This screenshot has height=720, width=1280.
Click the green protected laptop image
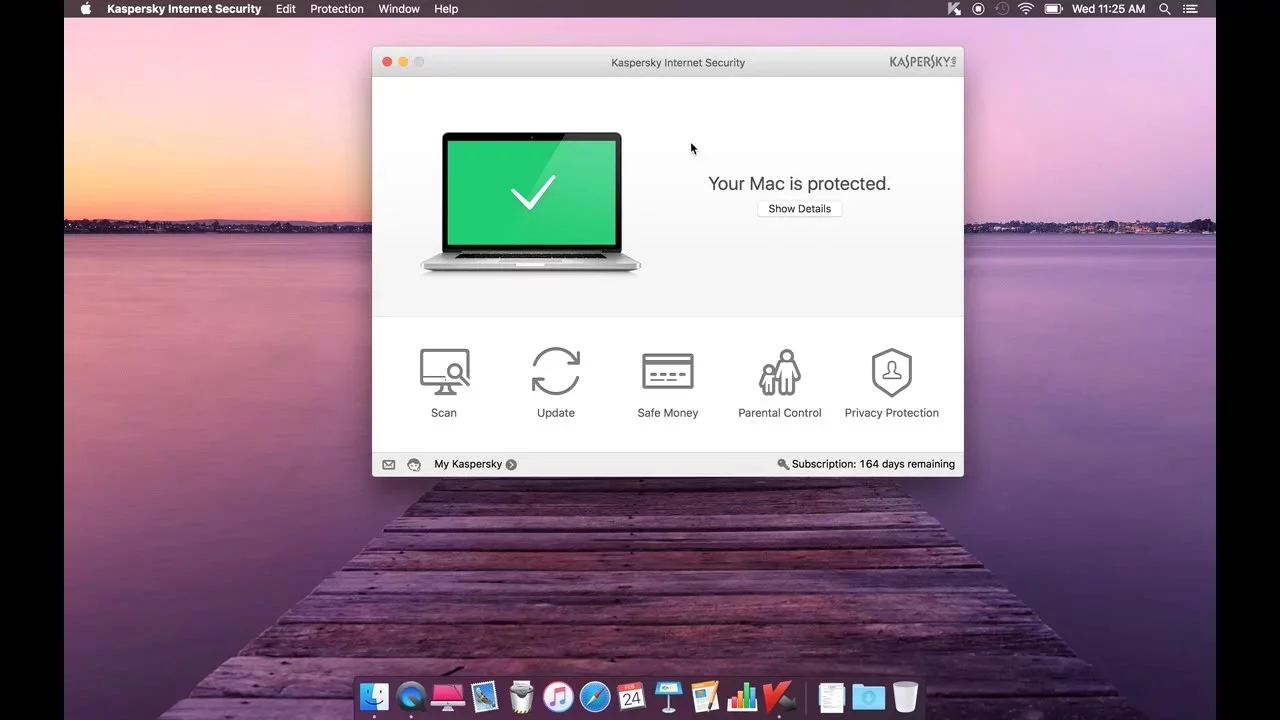(531, 202)
